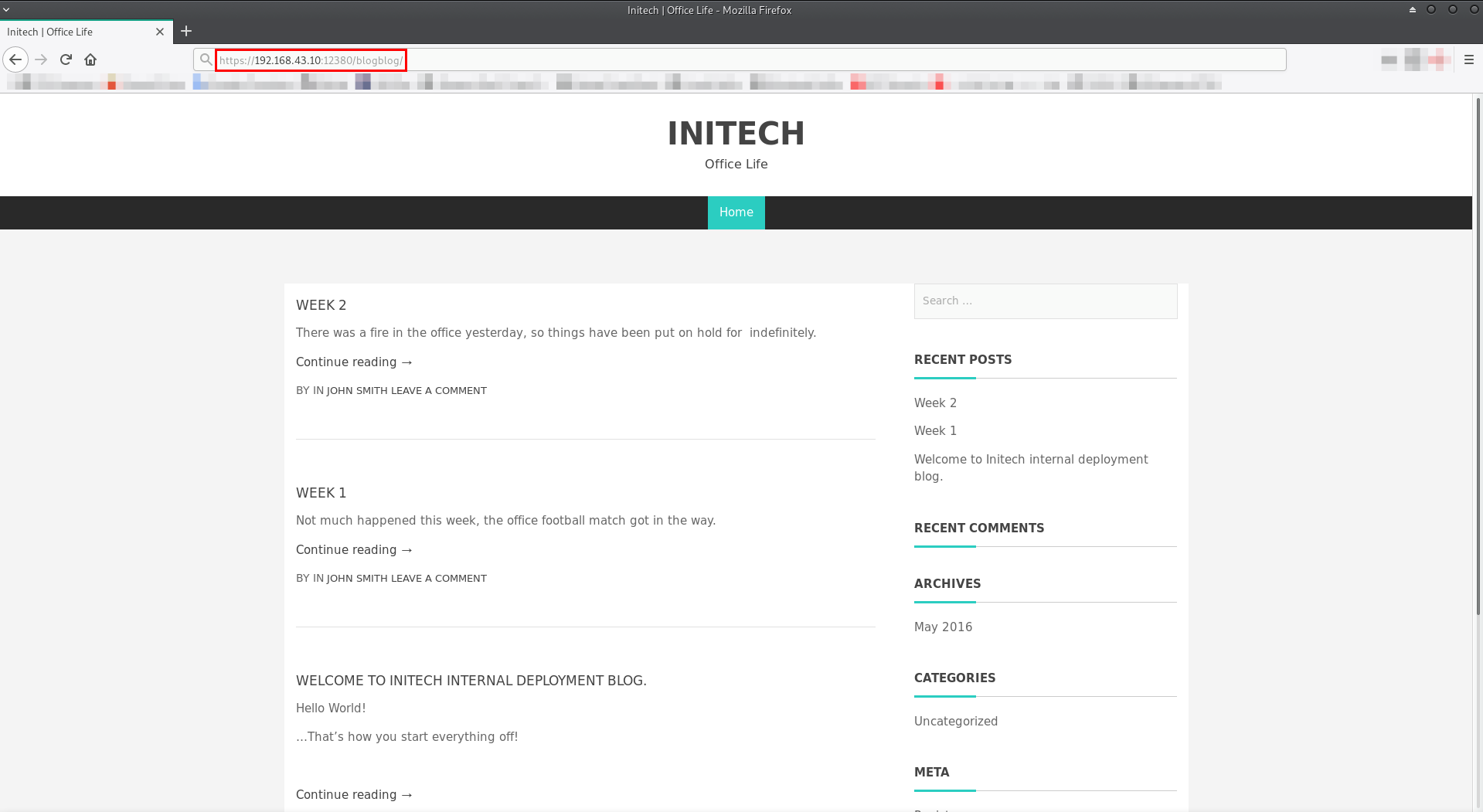Click JOHN SMITH under the Week 1 post
The image size is (1483, 812).
tap(357, 579)
